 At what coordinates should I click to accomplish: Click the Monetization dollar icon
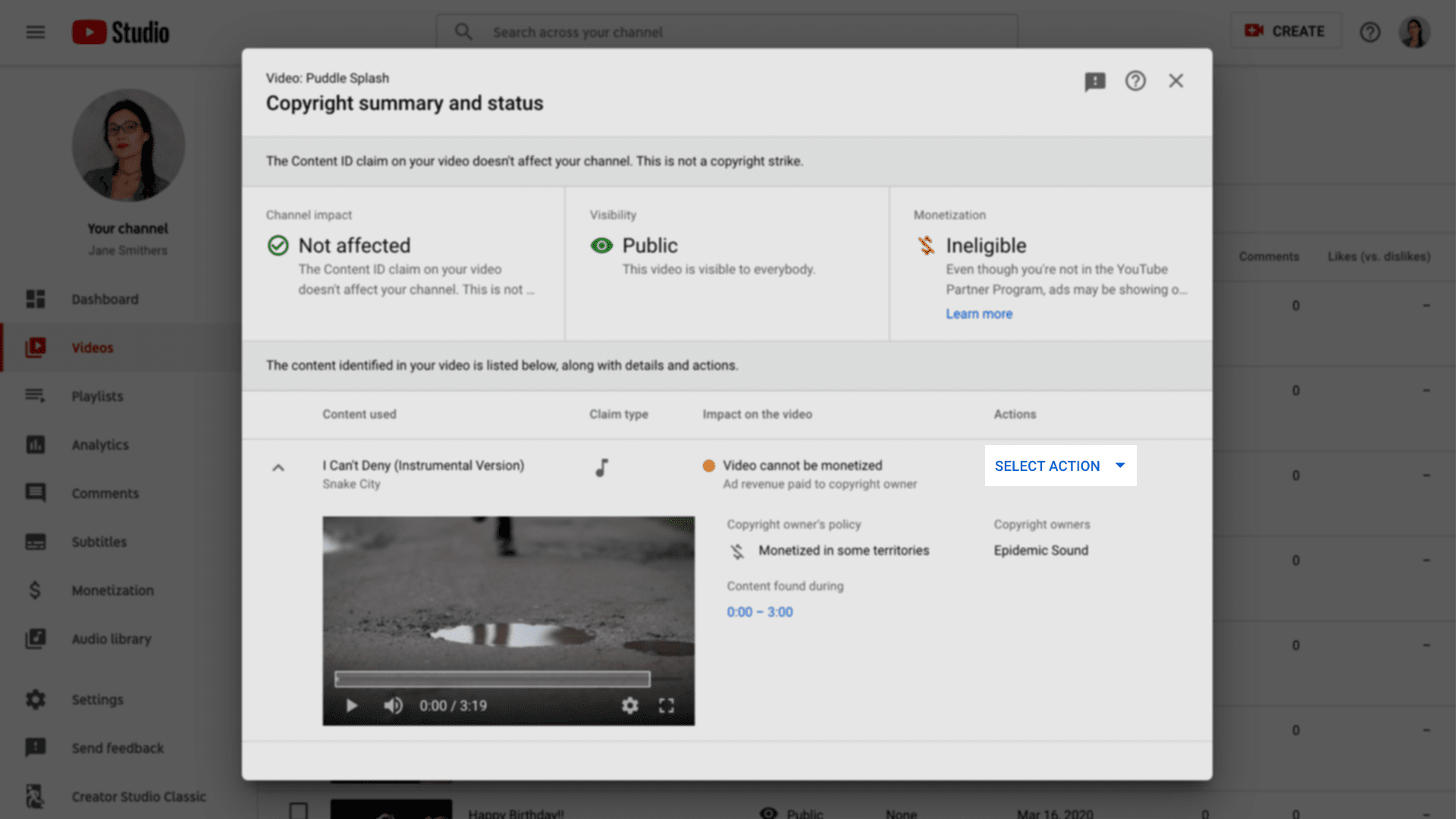[35, 590]
